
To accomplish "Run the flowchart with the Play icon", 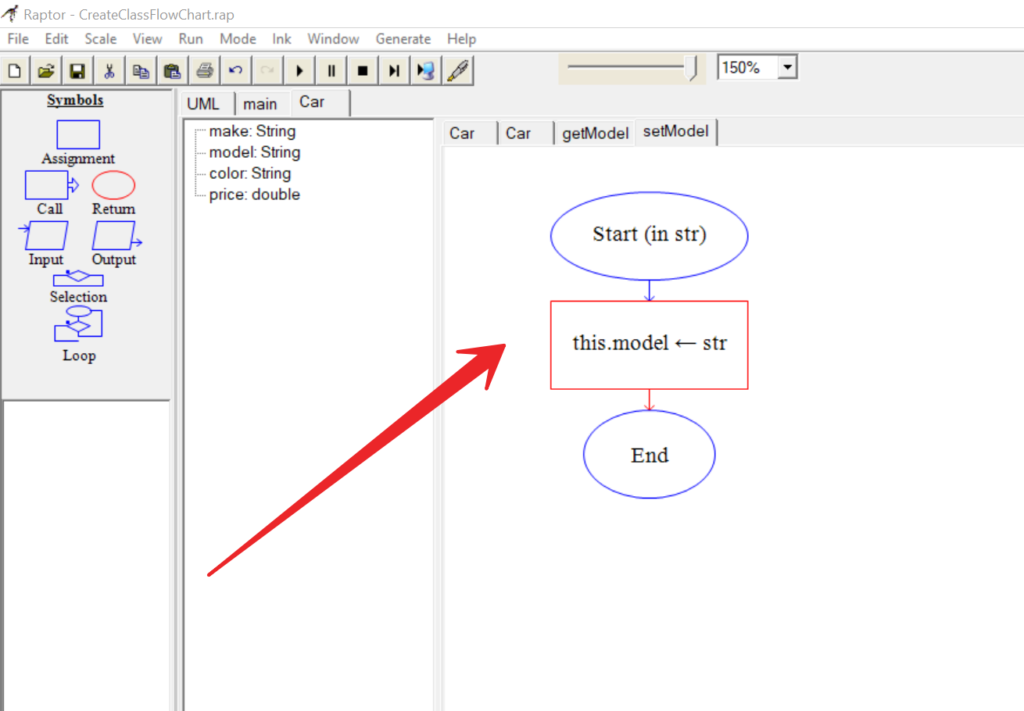I will (299, 70).
